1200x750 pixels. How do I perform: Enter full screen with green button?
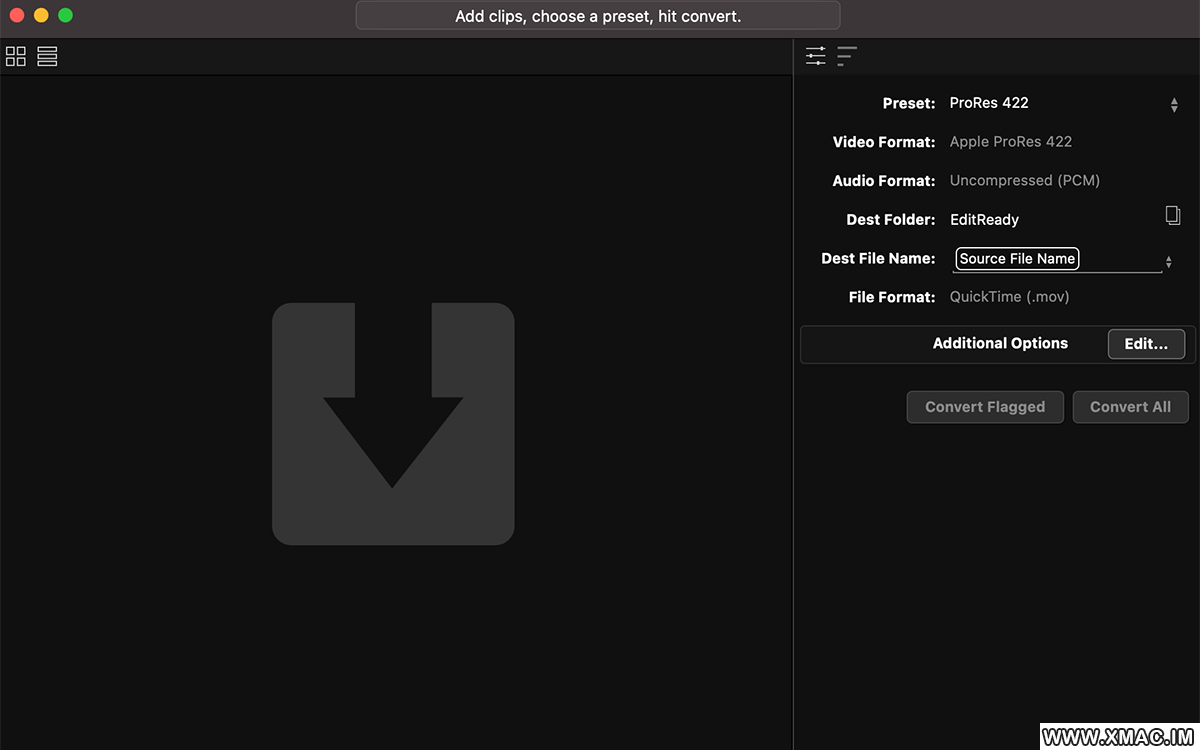(x=65, y=15)
